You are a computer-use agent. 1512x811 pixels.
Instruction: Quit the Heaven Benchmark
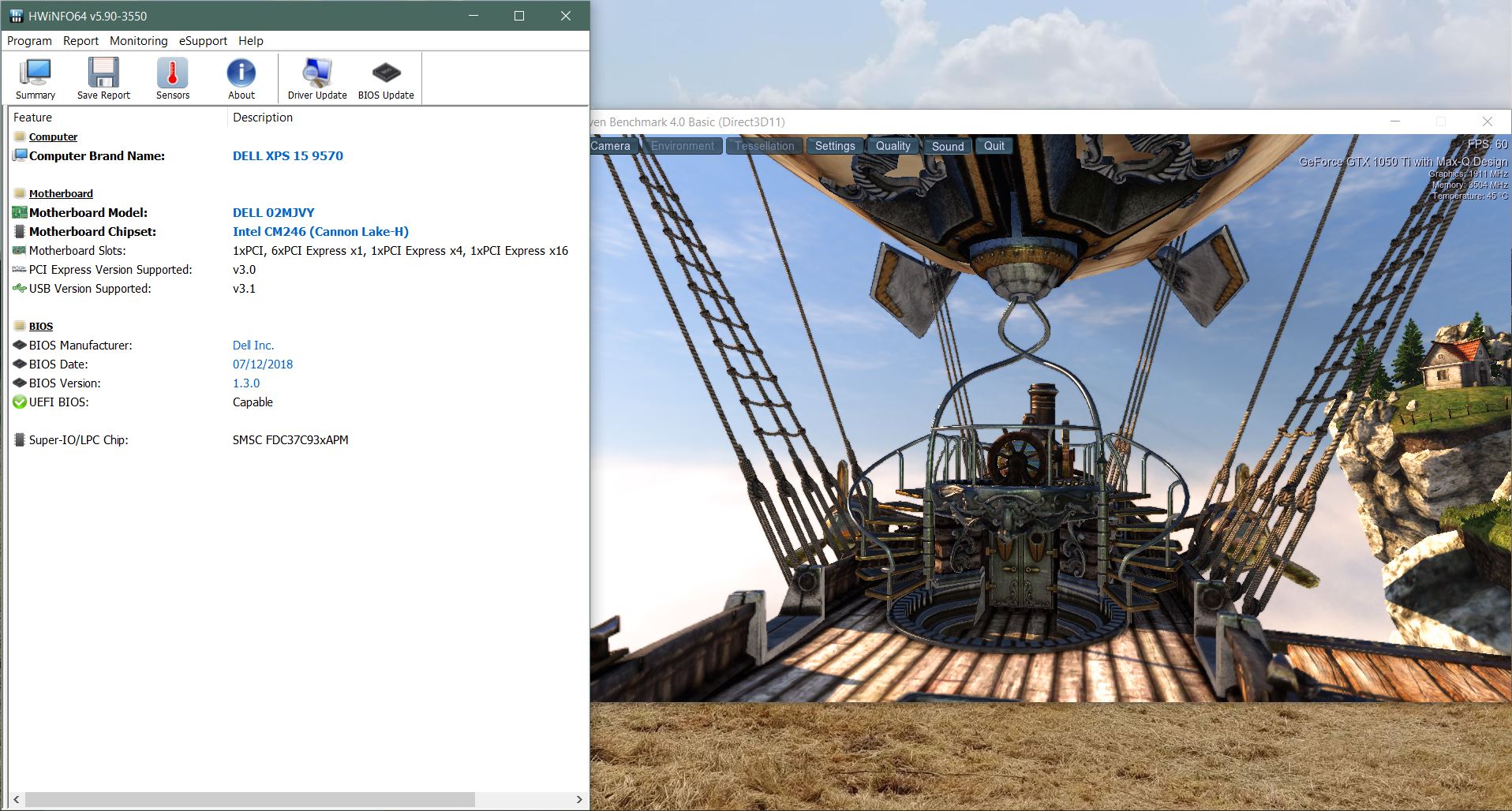pyautogui.click(x=994, y=146)
